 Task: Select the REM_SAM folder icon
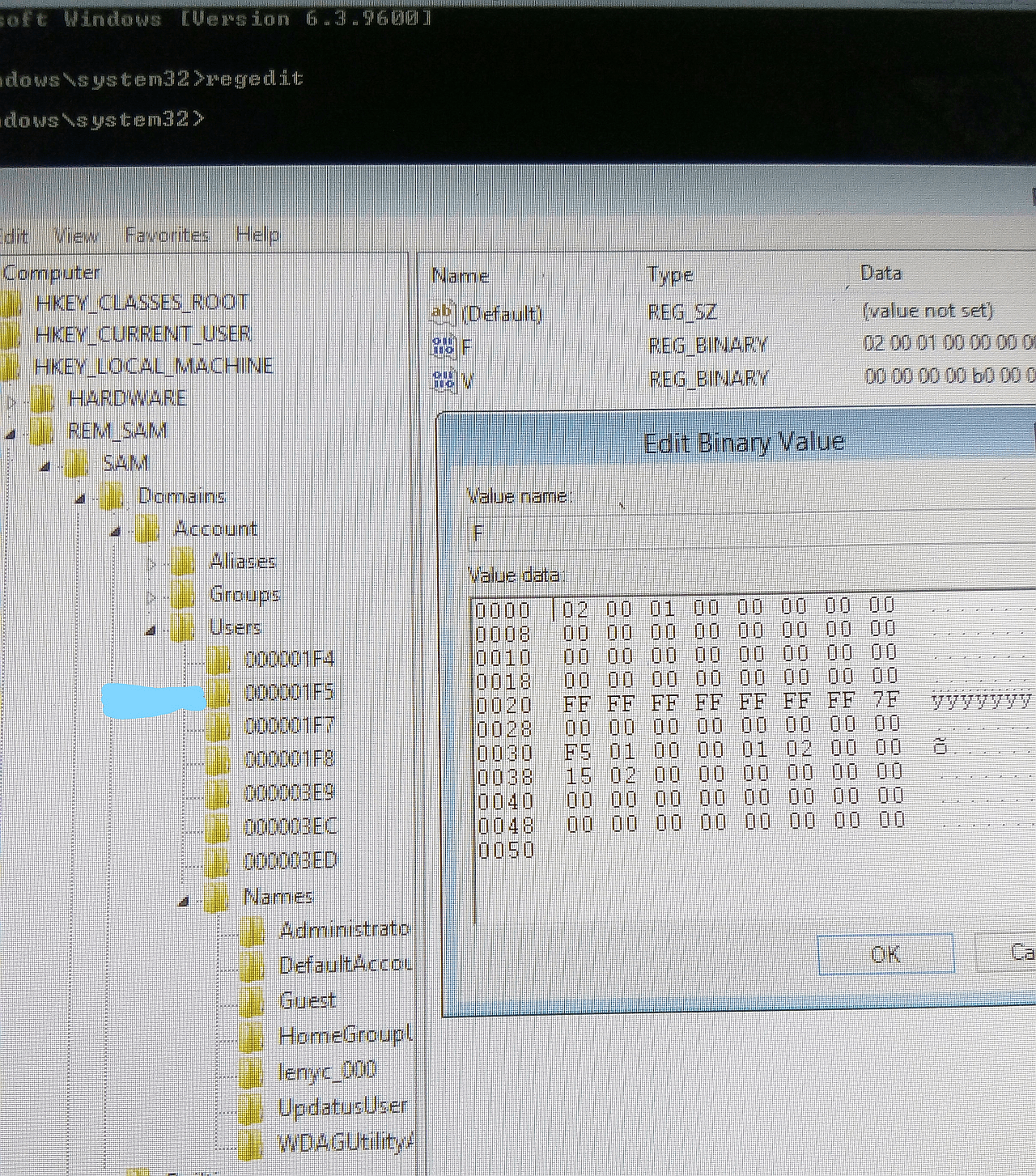tap(40, 431)
